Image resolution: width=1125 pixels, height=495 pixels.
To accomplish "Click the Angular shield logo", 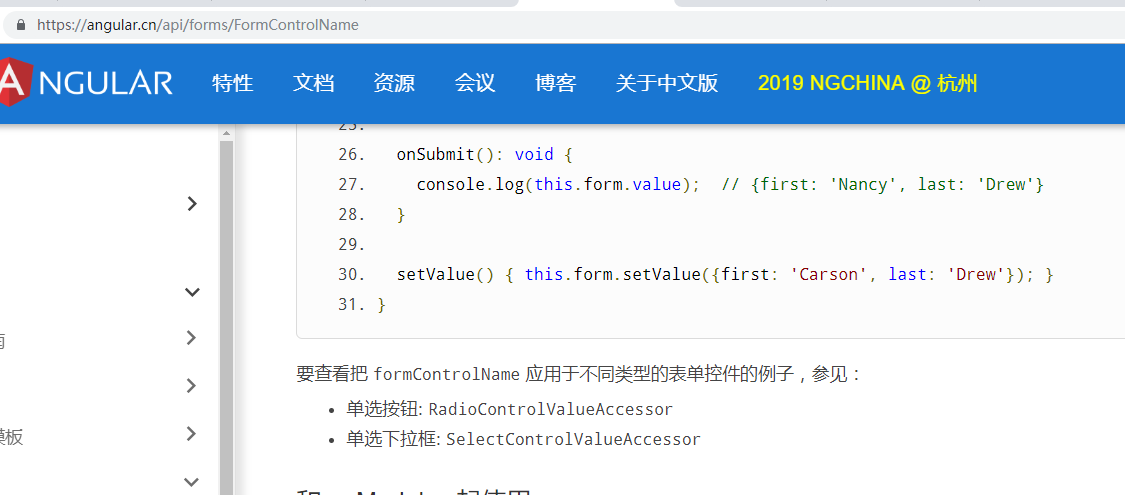I will (12, 82).
